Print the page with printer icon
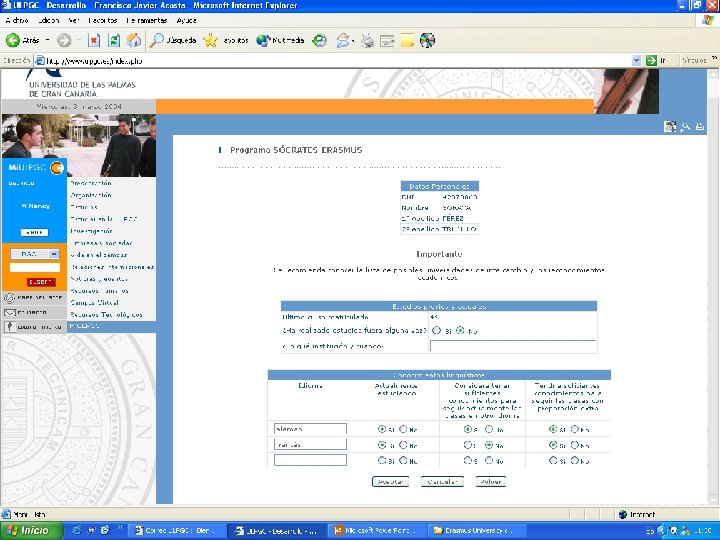Viewport: 720px width, 540px height. [367, 40]
